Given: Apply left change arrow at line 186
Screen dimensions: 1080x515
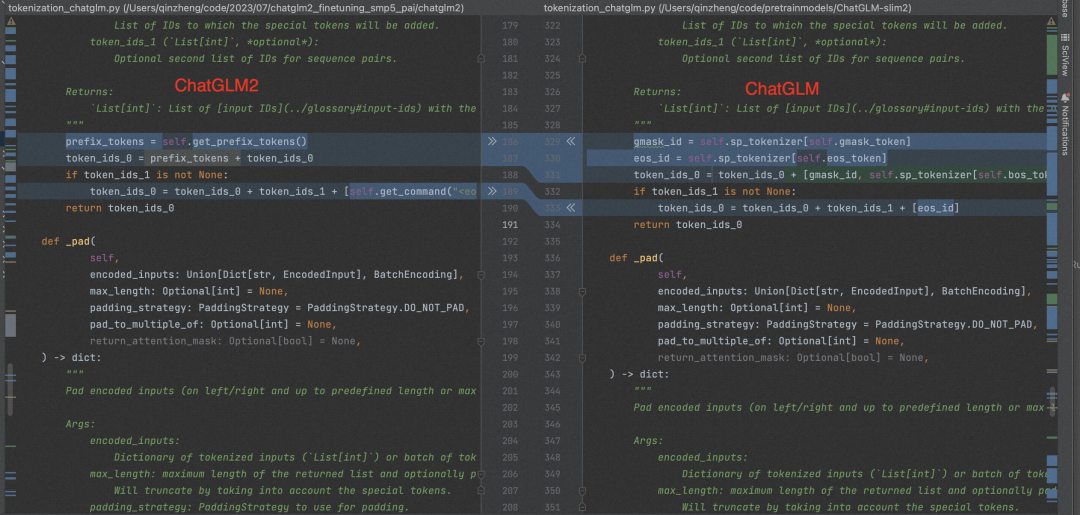Looking at the screenshot, I should pos(491,142).
